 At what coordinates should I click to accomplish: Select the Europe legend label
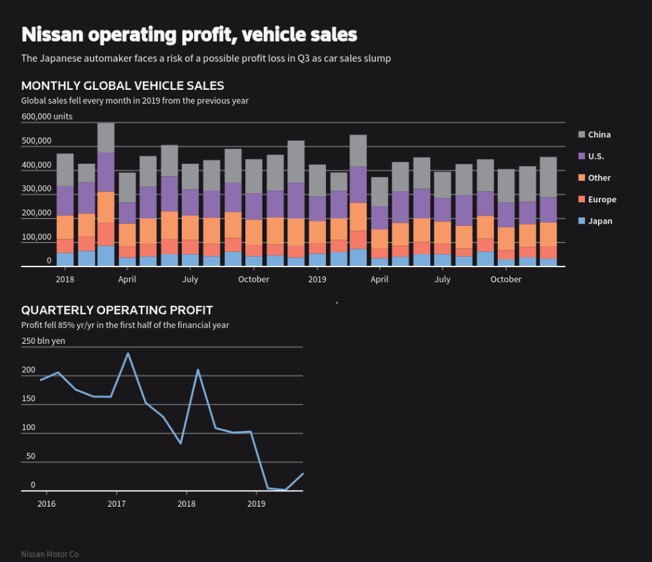(602, 200)
